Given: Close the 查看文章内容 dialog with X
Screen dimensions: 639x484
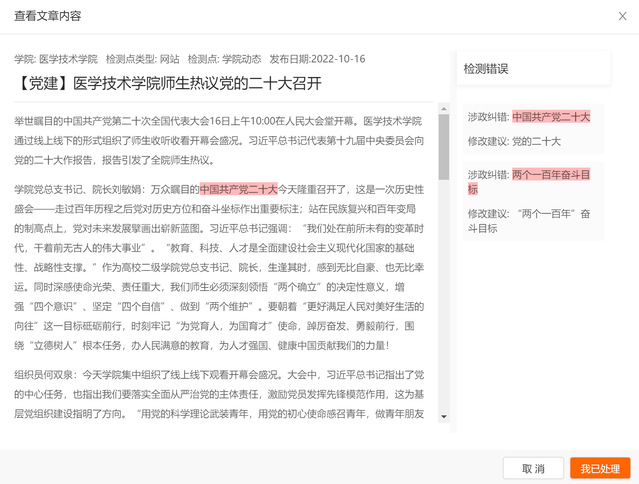Looking at the screenshot, I should click(618, 17).
